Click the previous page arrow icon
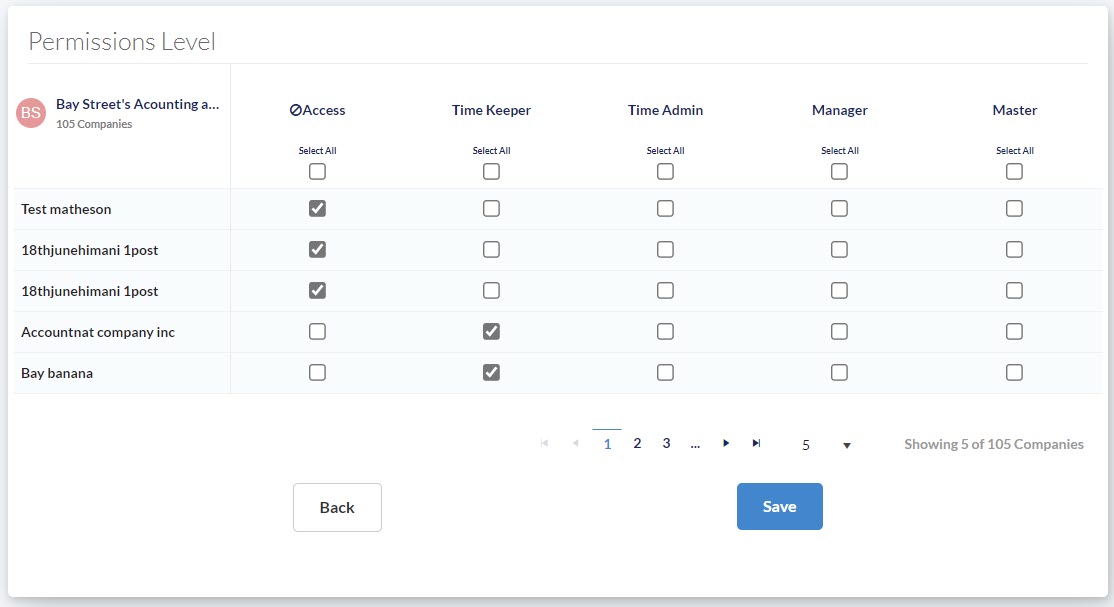1114x607 pixels. click(575, 442)
